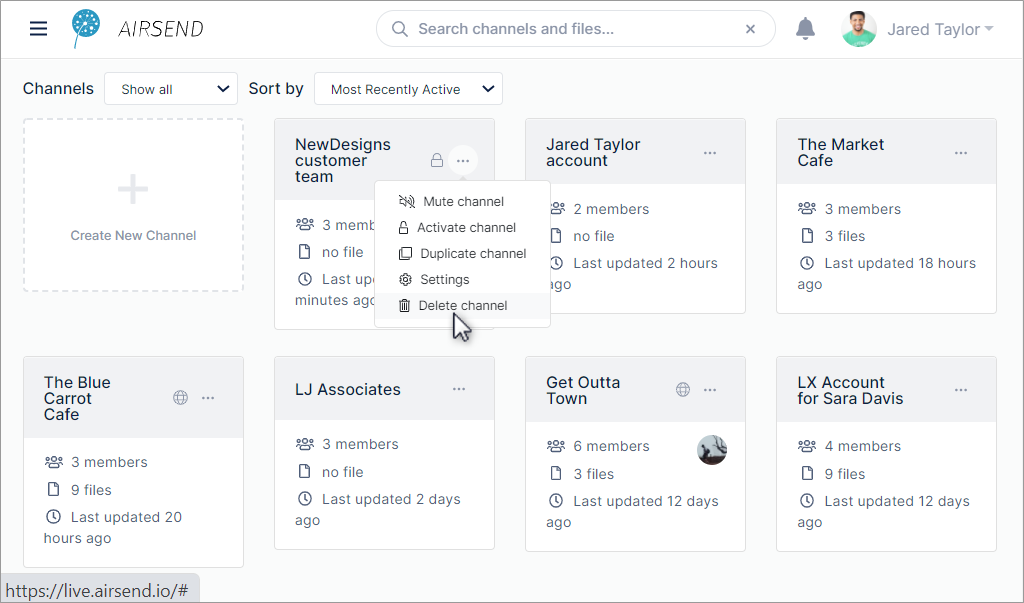This screenshot has width=1024, height=603.
Task: Click the AIRSEND wordmark text
Action: [x=161, y=29]
